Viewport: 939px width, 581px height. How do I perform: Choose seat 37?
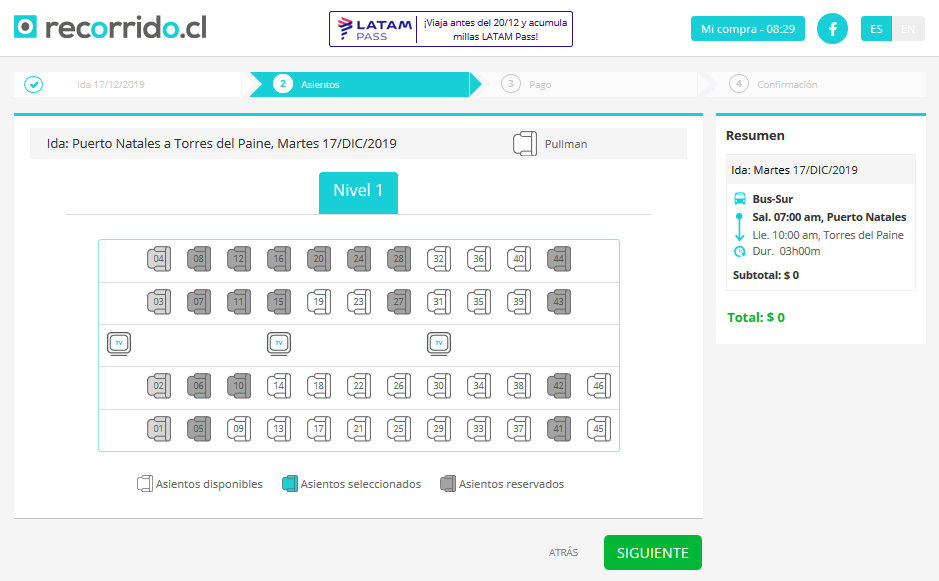[x=519, y=429]
